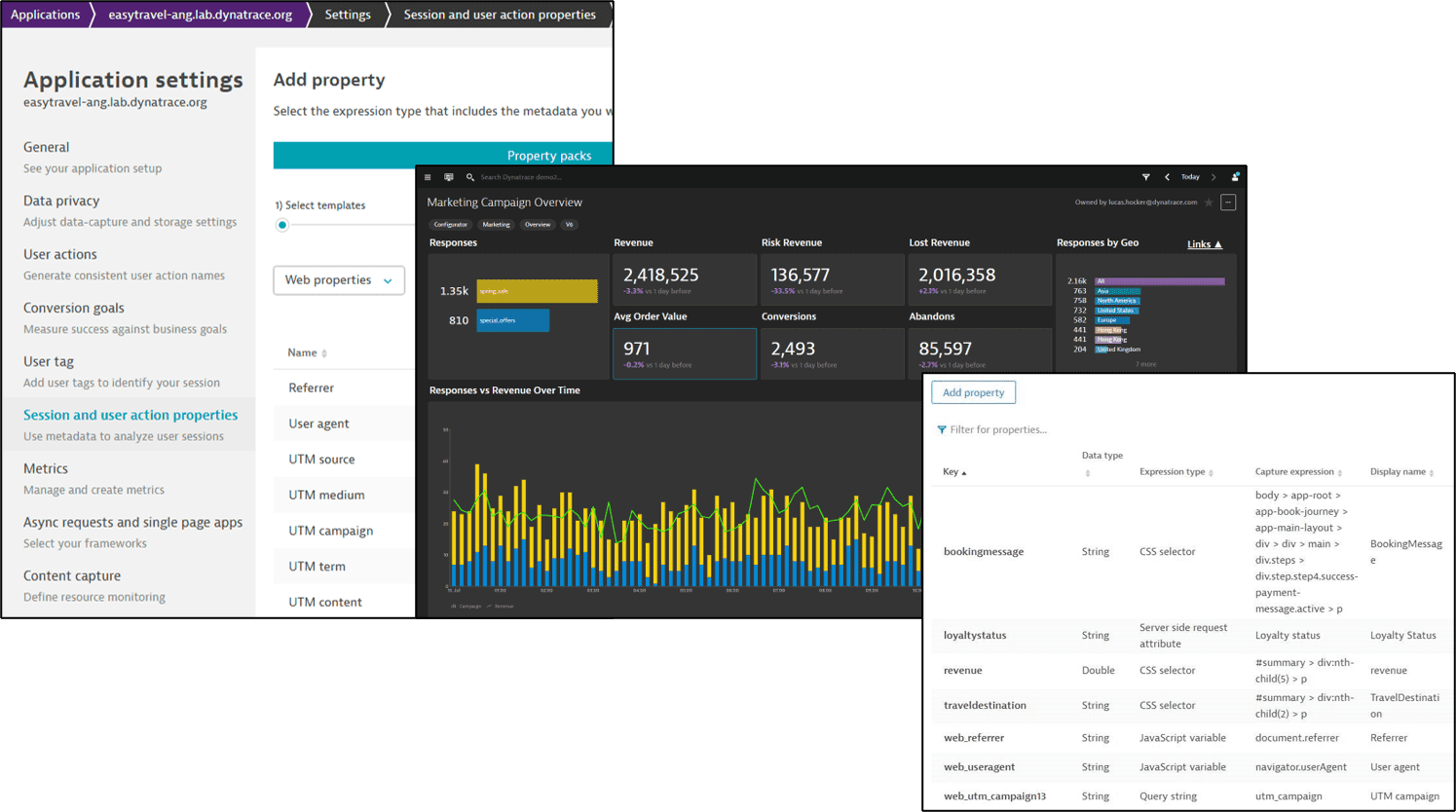Open the dashboard more options (…) button

1228,203
